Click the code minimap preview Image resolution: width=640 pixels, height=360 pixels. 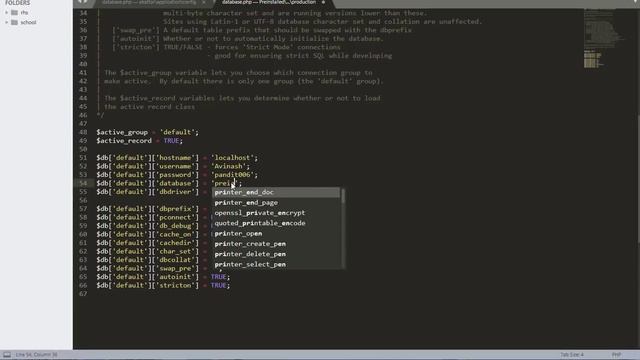604,38
